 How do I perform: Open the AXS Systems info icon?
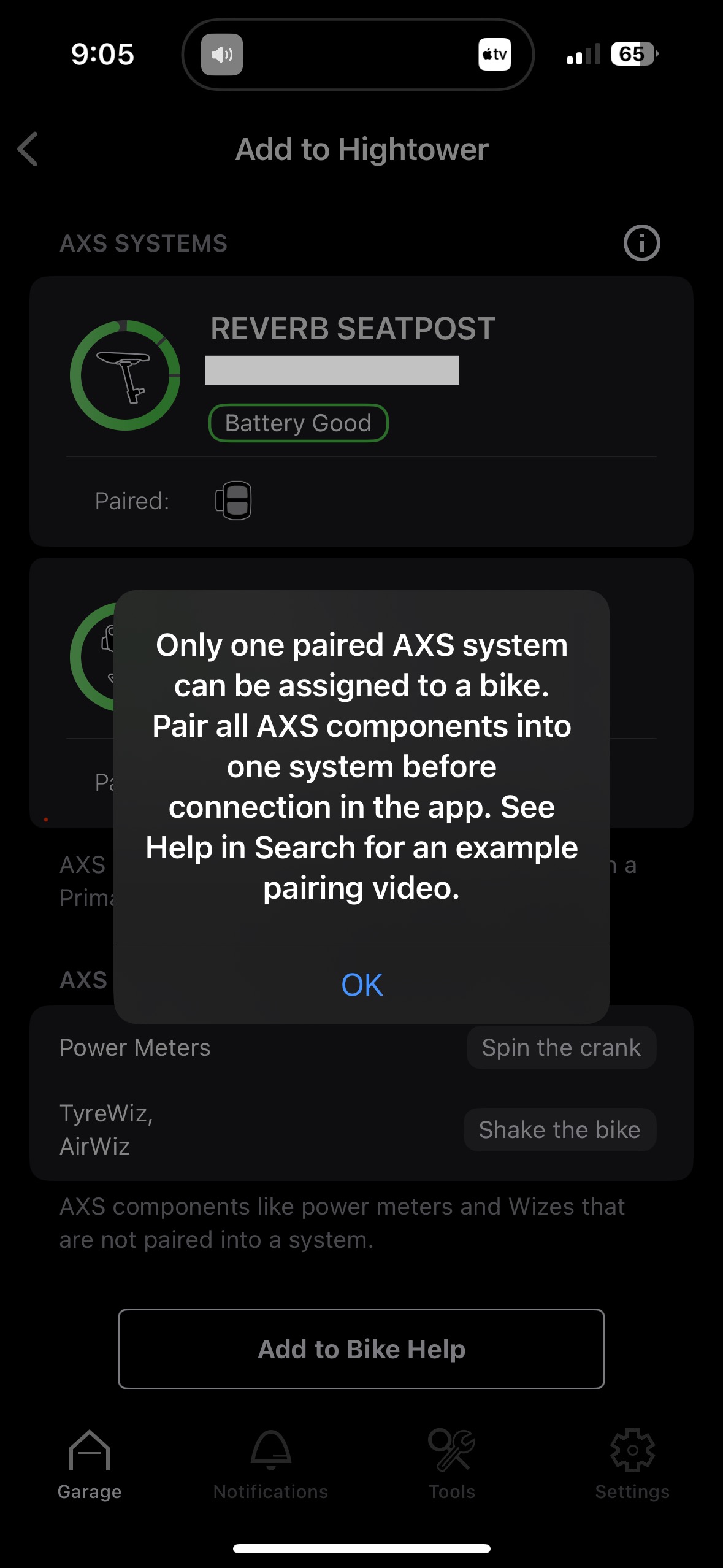[x=641, y=243]
